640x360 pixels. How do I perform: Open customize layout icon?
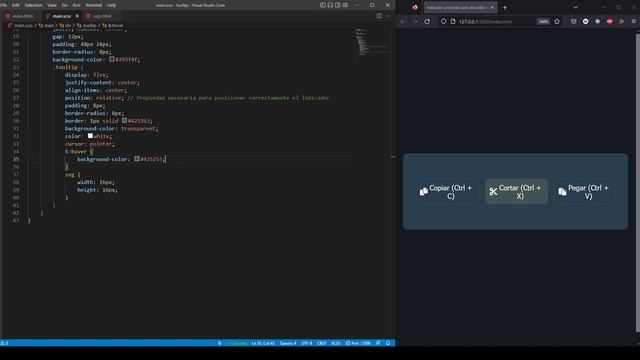(345, 5)
